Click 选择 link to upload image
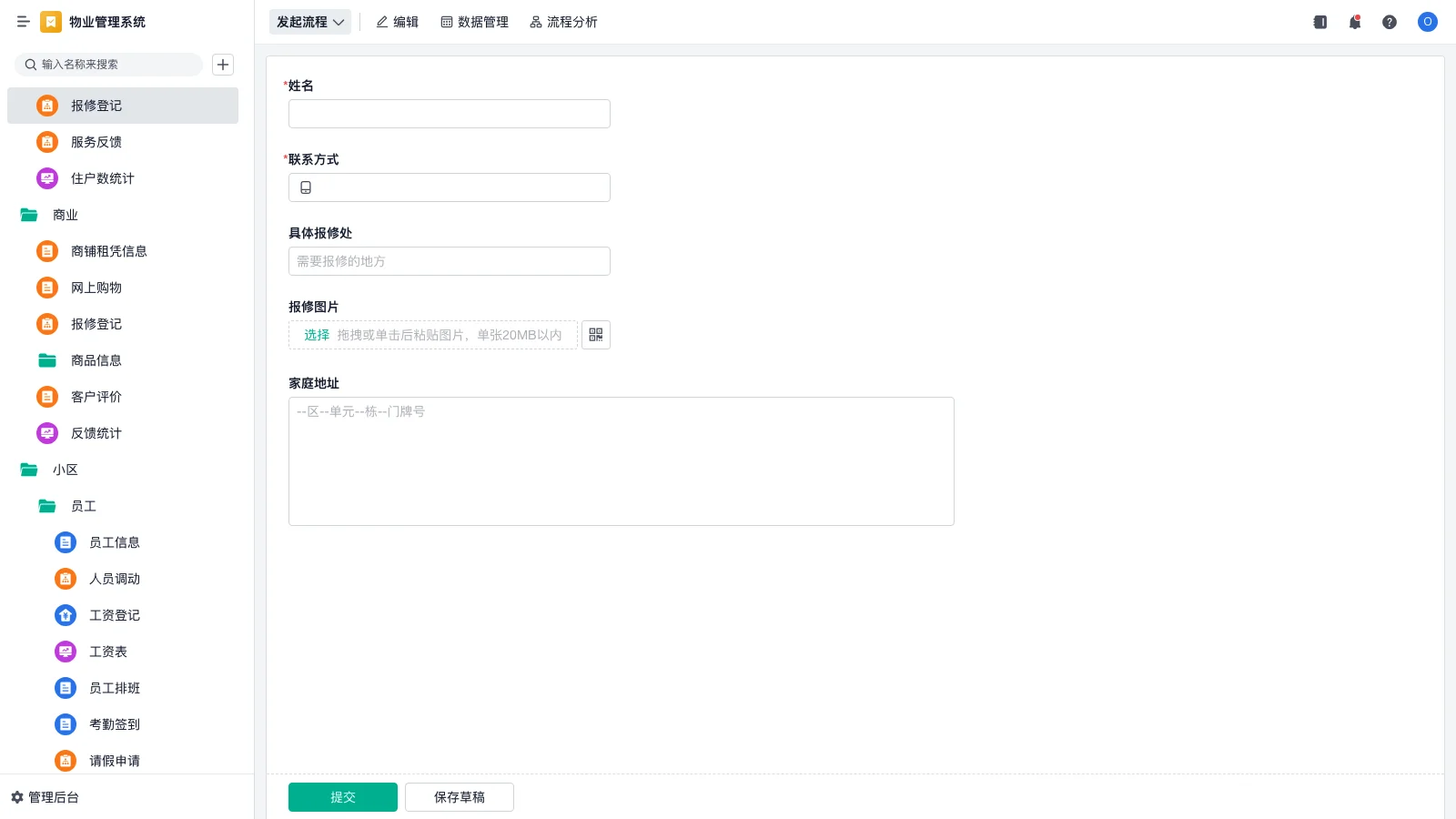Screen dimensions: 1456x819 click(317, 335)
